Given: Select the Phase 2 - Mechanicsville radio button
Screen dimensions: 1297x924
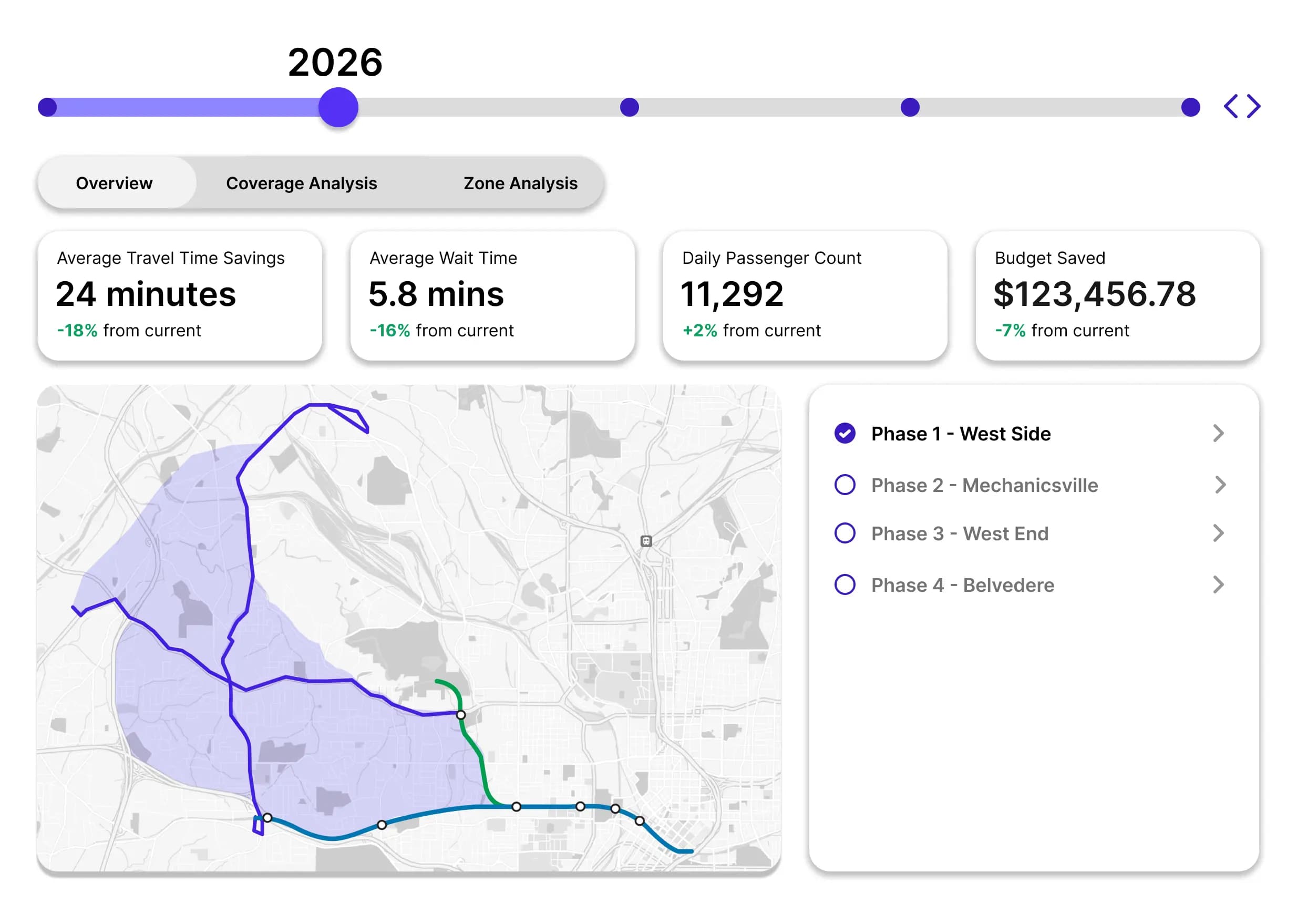Looking at the screenshot, I should point(846,485).
